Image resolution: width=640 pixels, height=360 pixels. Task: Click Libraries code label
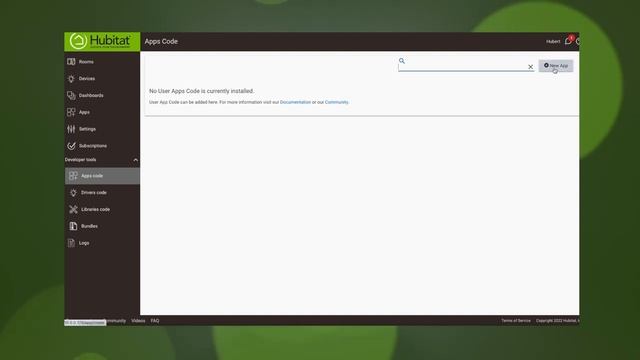click(95, 209)
